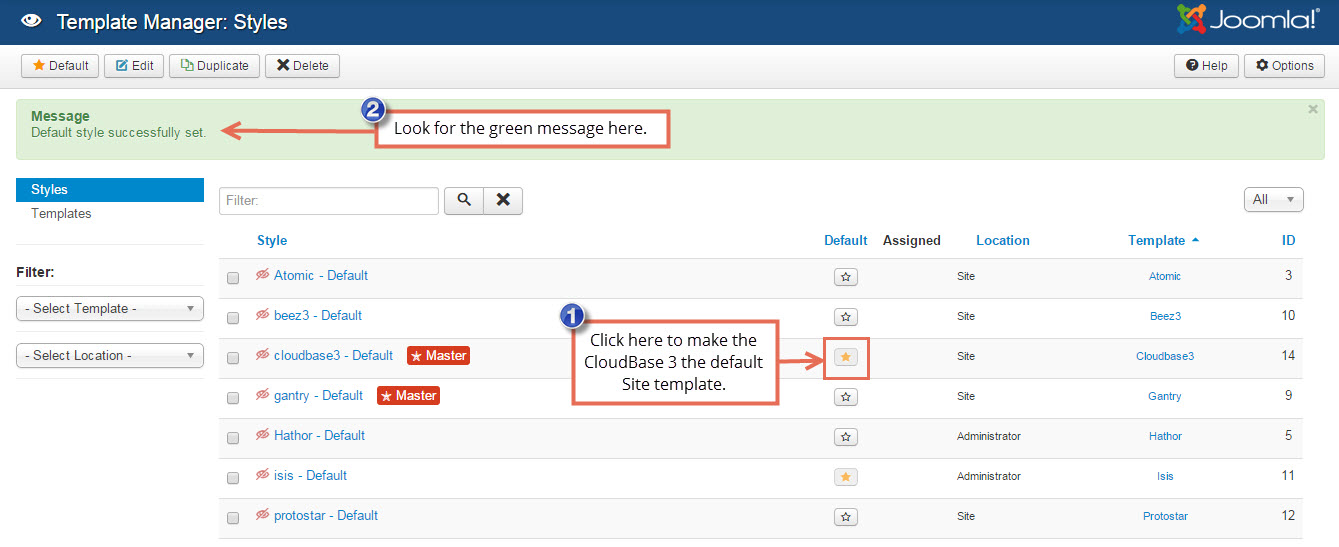Click the Joomla! logo
Screen dimensions: 1339x547
coord(1247,20)
